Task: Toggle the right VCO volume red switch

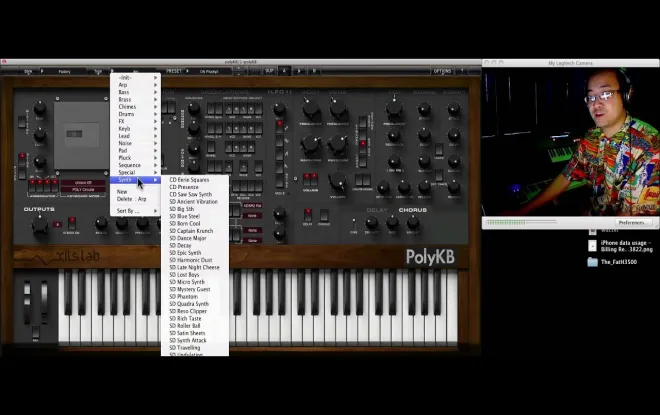Action: pyautogui.click(x=314, y=179)
